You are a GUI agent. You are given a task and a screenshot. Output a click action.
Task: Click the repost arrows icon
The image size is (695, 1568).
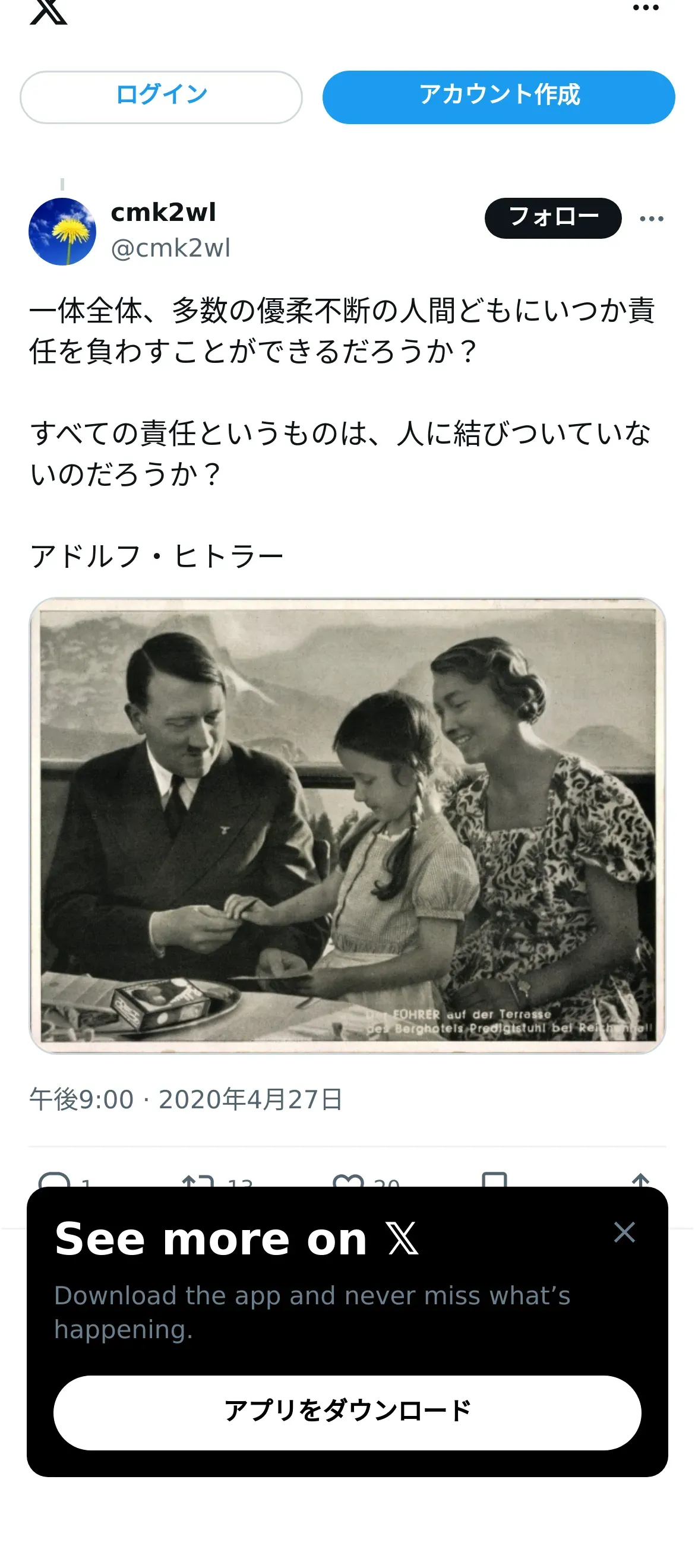pos(198,1180)
